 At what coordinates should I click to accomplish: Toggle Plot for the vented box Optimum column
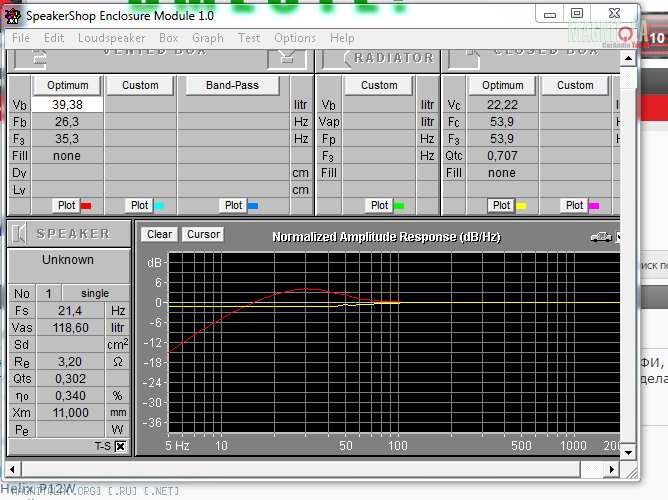[66, 205]
